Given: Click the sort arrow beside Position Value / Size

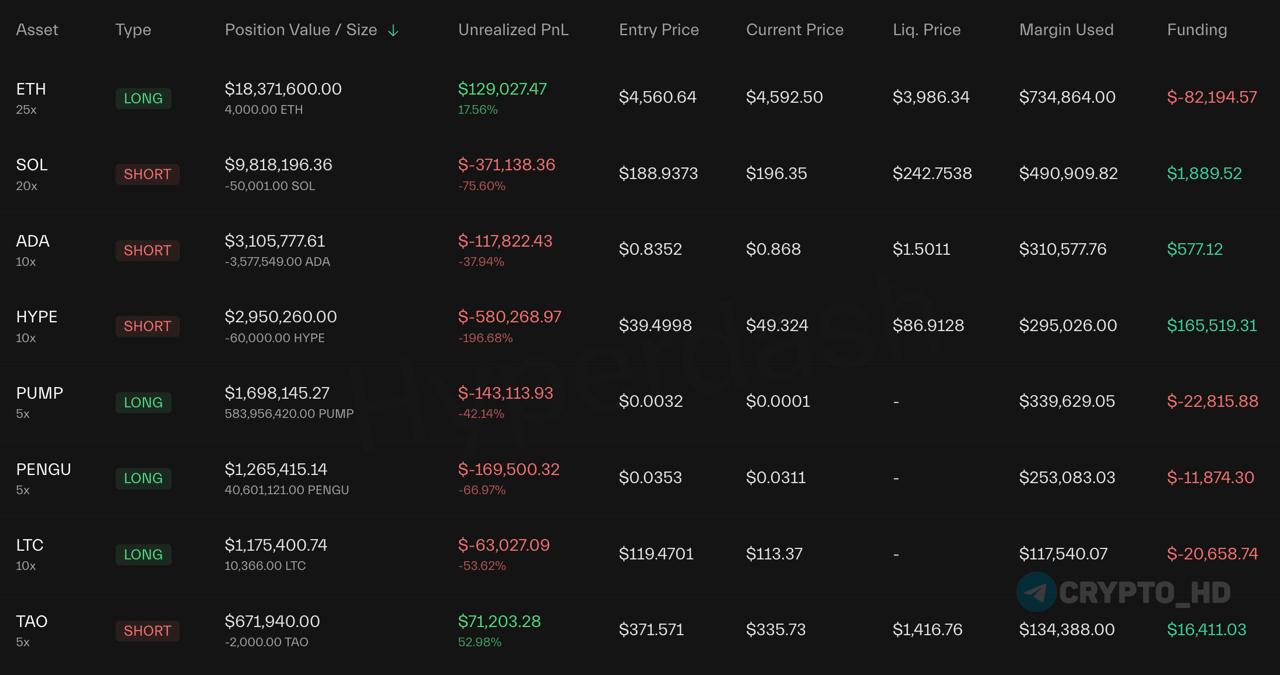Looking at the screenshot, I should pos(393,30).
